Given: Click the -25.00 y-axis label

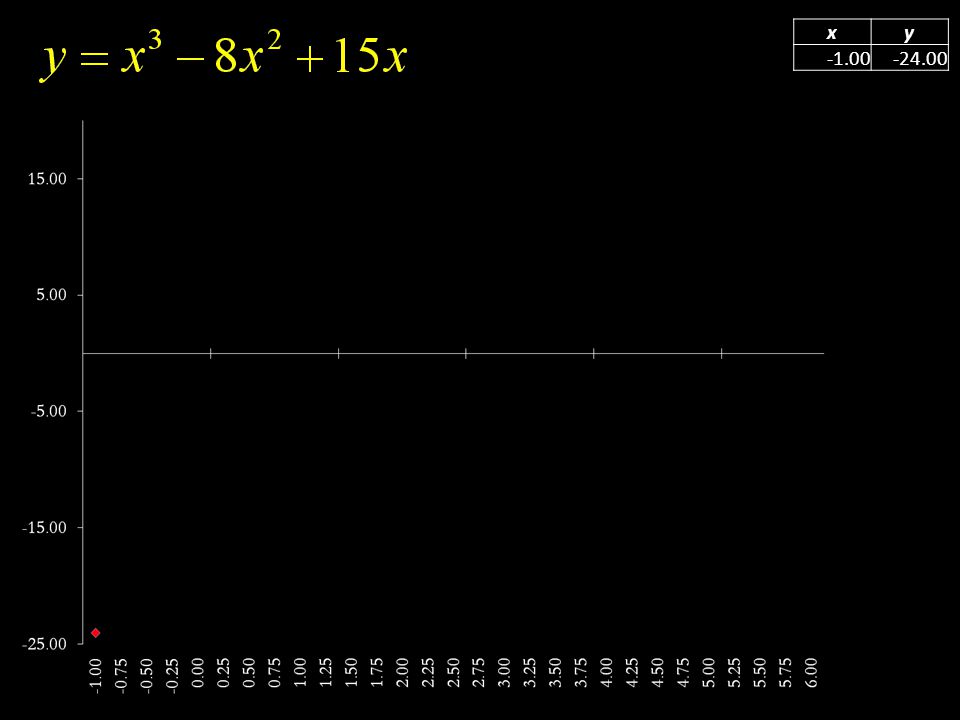Looking at the screenshot, I should tap(44, 643).
